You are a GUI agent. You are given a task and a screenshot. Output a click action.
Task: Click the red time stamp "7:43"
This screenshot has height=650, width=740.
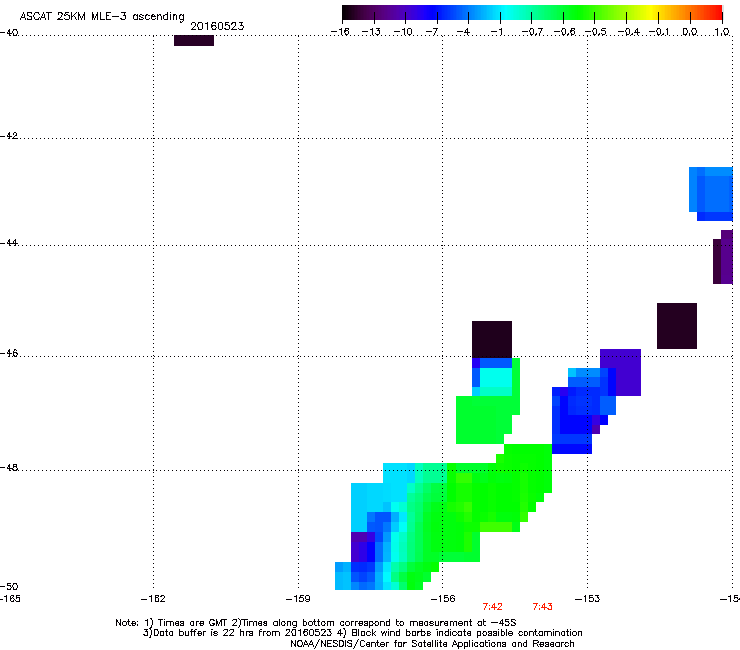tap(542, 607)
